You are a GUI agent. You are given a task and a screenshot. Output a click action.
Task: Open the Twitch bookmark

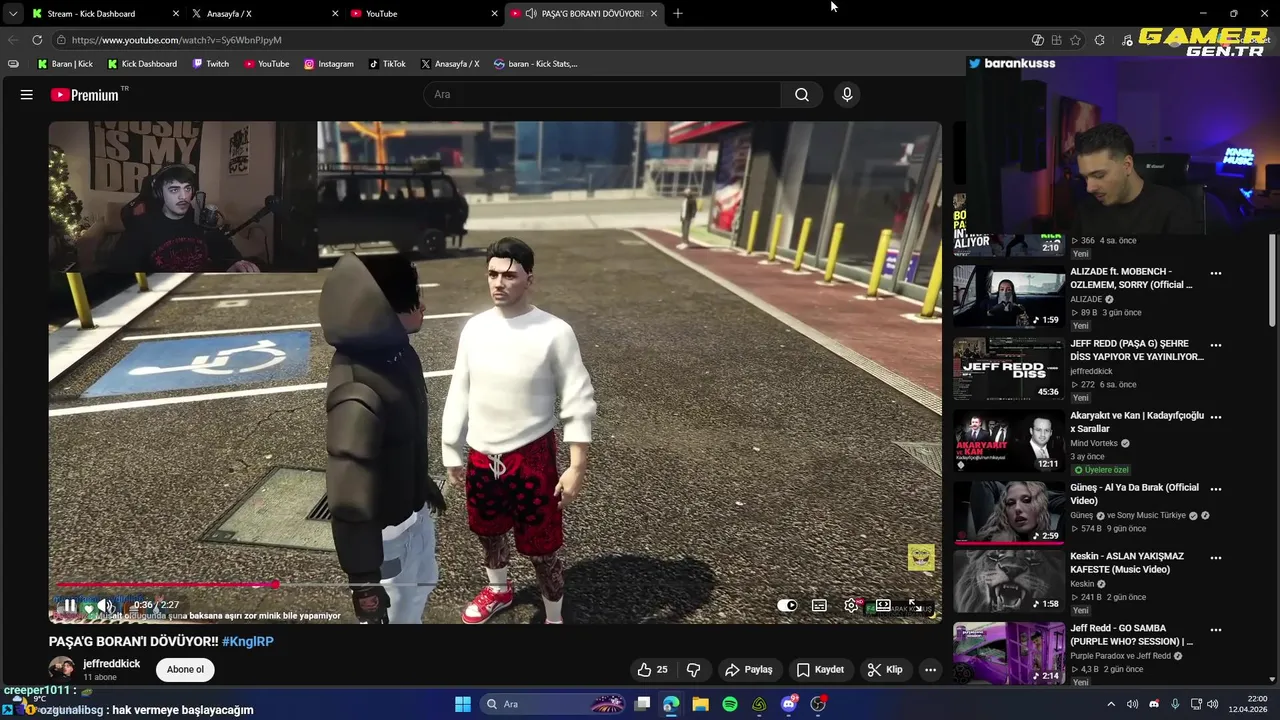tap(211, 64)
